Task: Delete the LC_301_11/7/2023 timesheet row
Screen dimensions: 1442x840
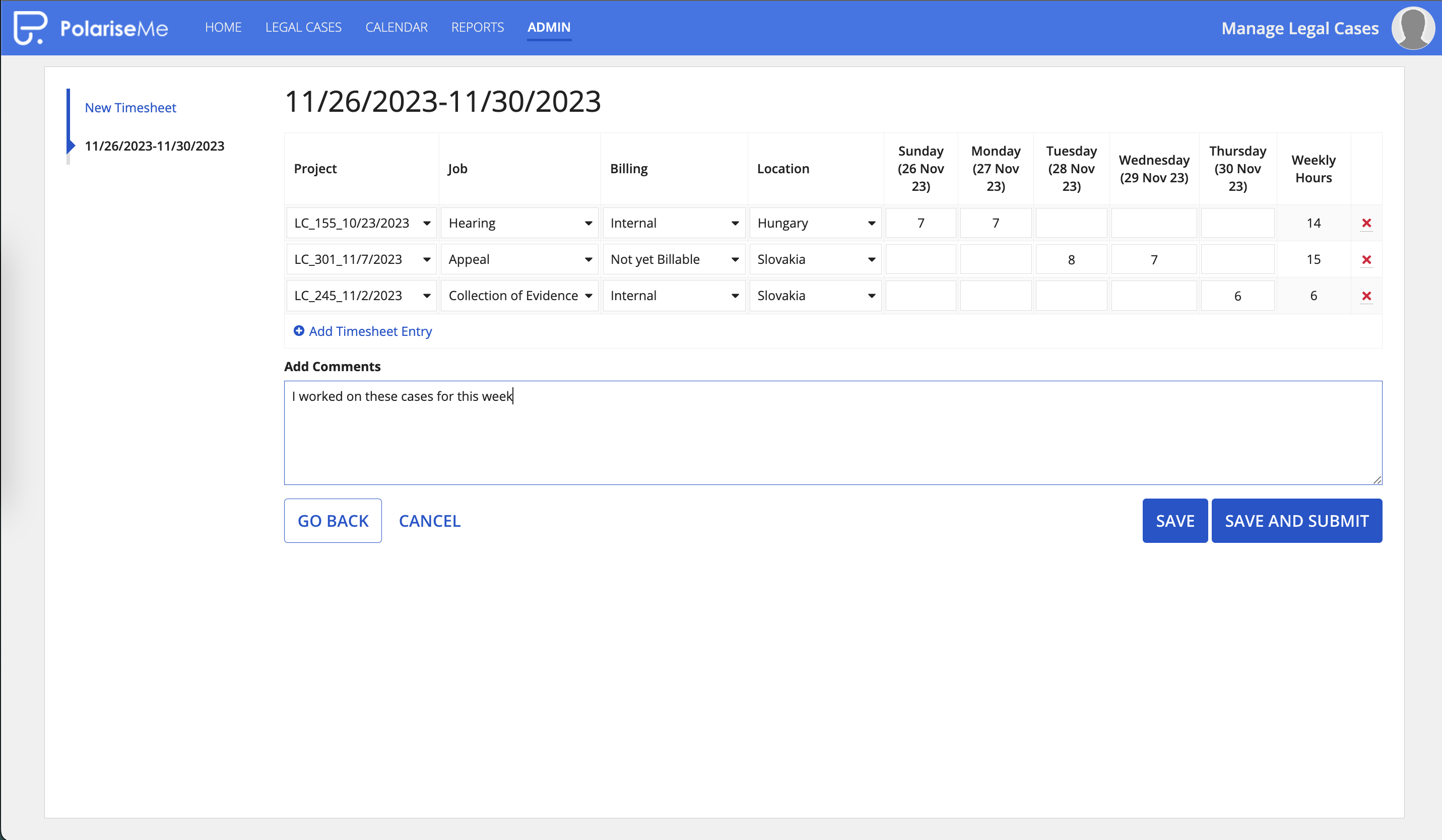Action: tap(1366, 260)
